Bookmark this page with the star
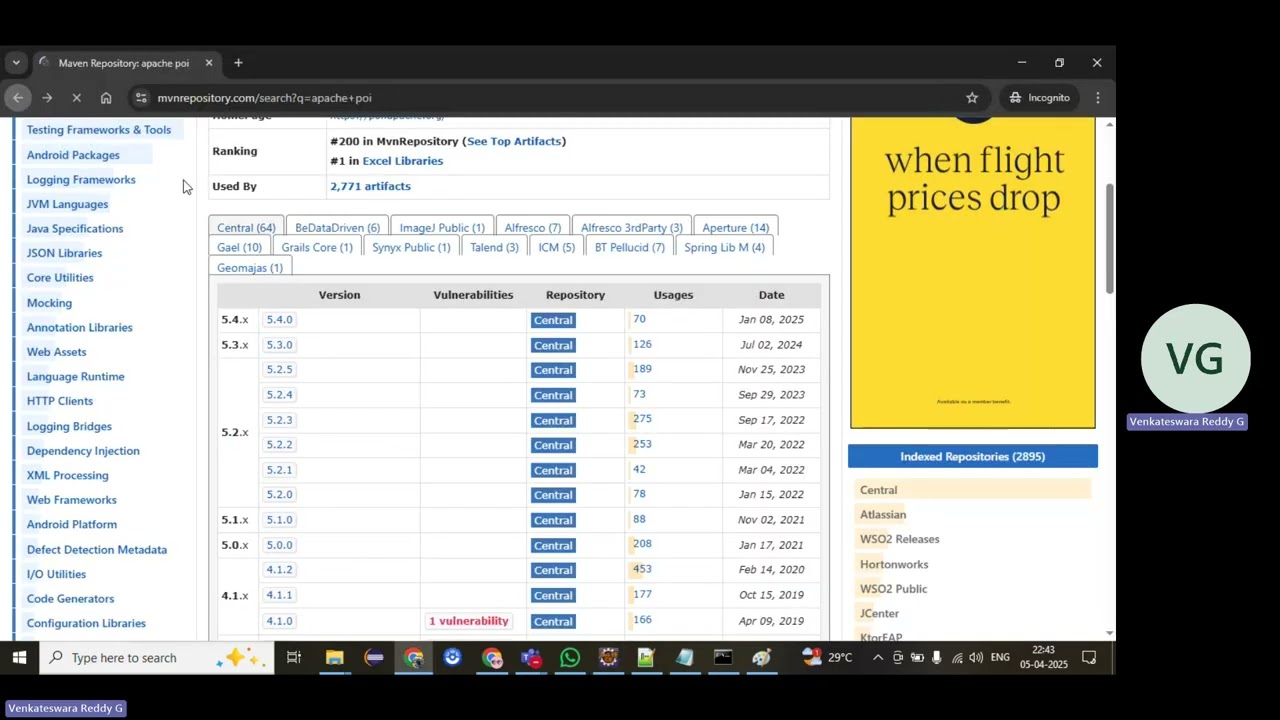Viewport: 1280px width, 720px height. click(x=972, y=98)
